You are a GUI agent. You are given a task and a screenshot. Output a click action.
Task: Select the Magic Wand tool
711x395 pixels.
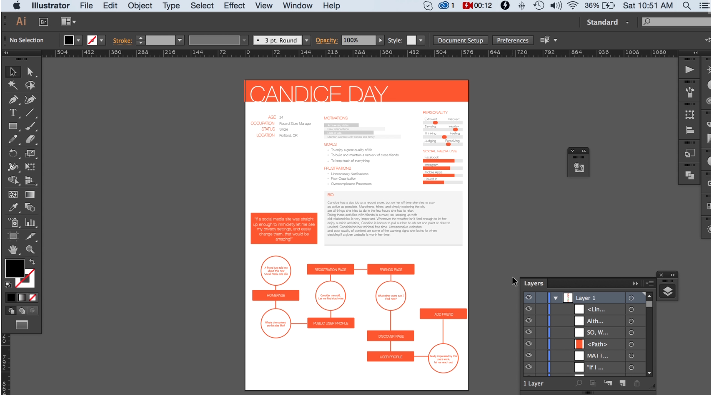pos(13,85)
